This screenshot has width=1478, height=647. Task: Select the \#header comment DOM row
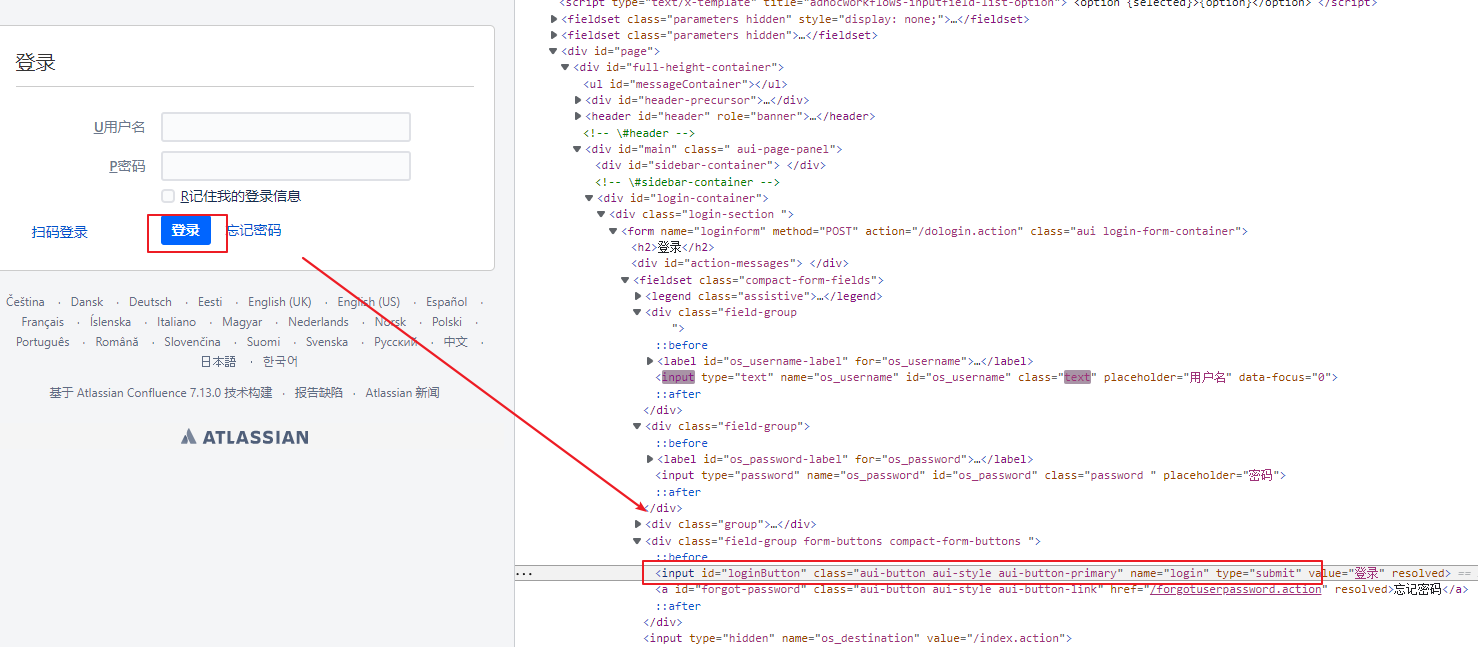638,133
